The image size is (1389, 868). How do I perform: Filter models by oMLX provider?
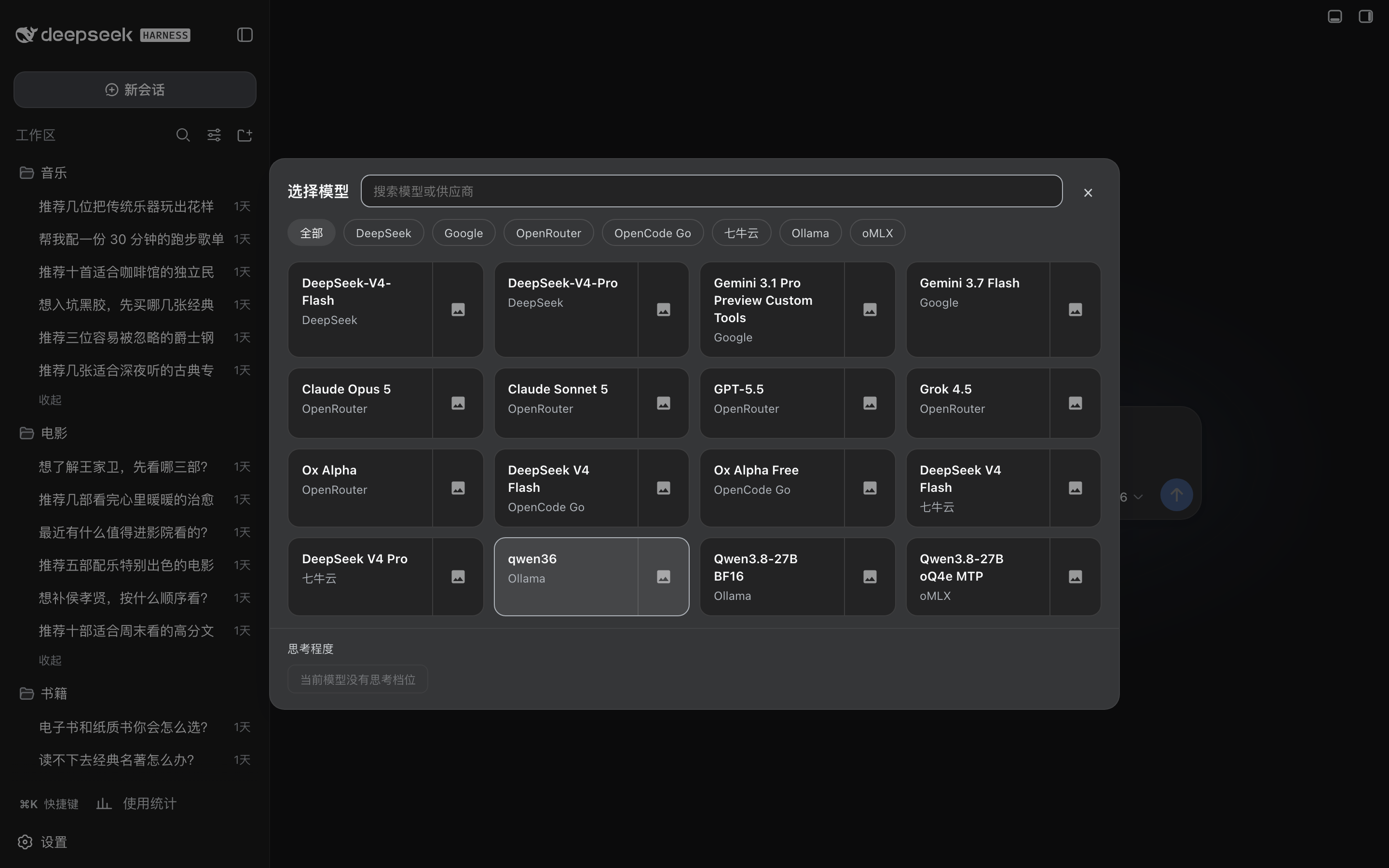[877, 233]
